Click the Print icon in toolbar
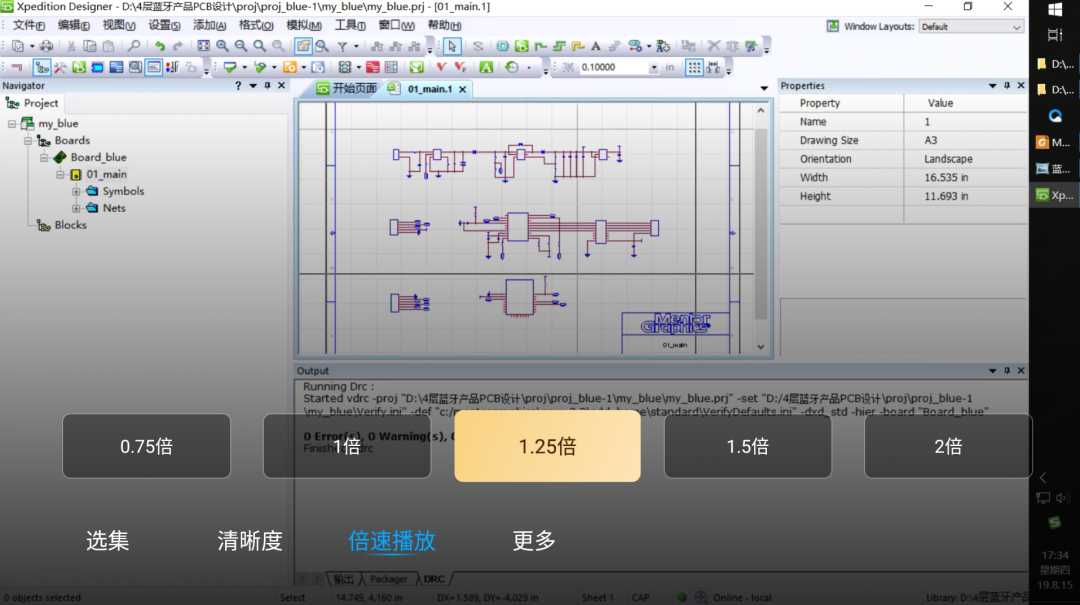Image resolution: width=1080 pixels, height=605 pixels. click(46, 46)
